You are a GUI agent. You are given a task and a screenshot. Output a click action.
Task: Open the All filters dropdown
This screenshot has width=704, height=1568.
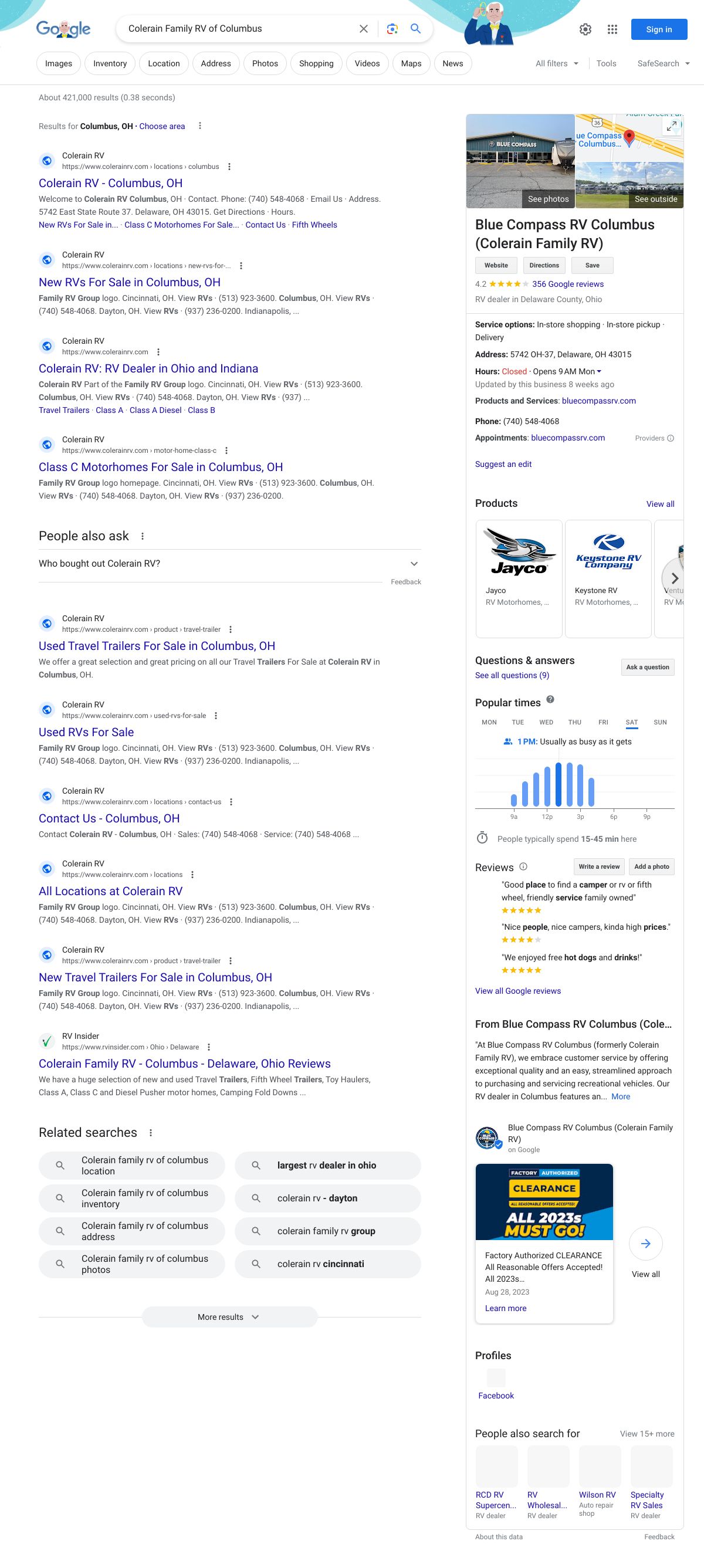tap(557, 63)
